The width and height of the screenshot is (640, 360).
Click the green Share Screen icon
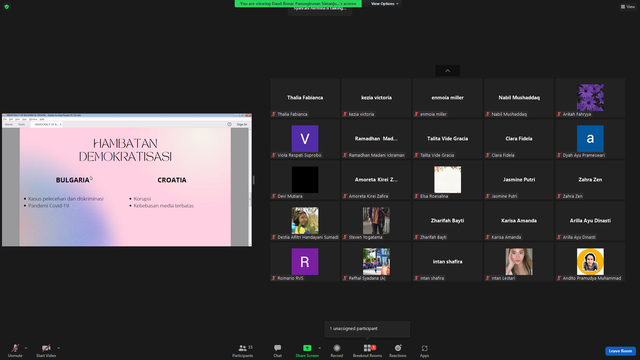[x=307, y=348]
